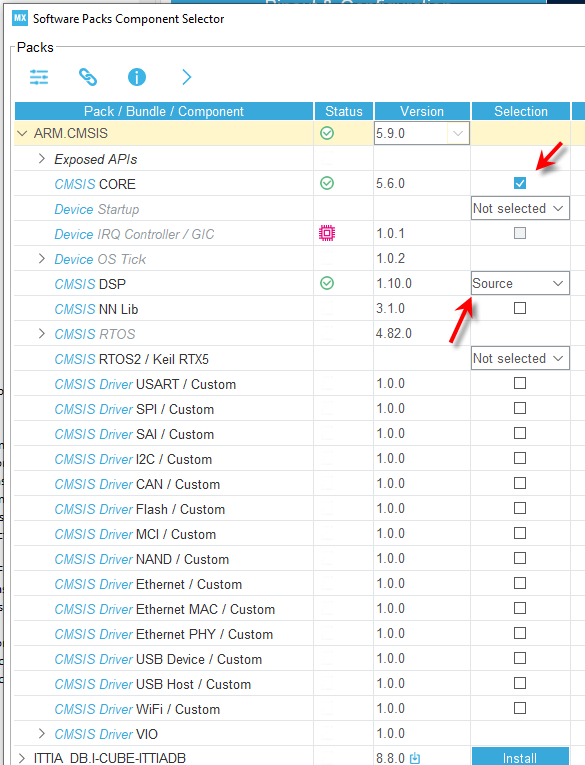Check CMSIS Driver Ethernet PHY / Custom
Screen dimensions: 585x765
tap(520, 633)
